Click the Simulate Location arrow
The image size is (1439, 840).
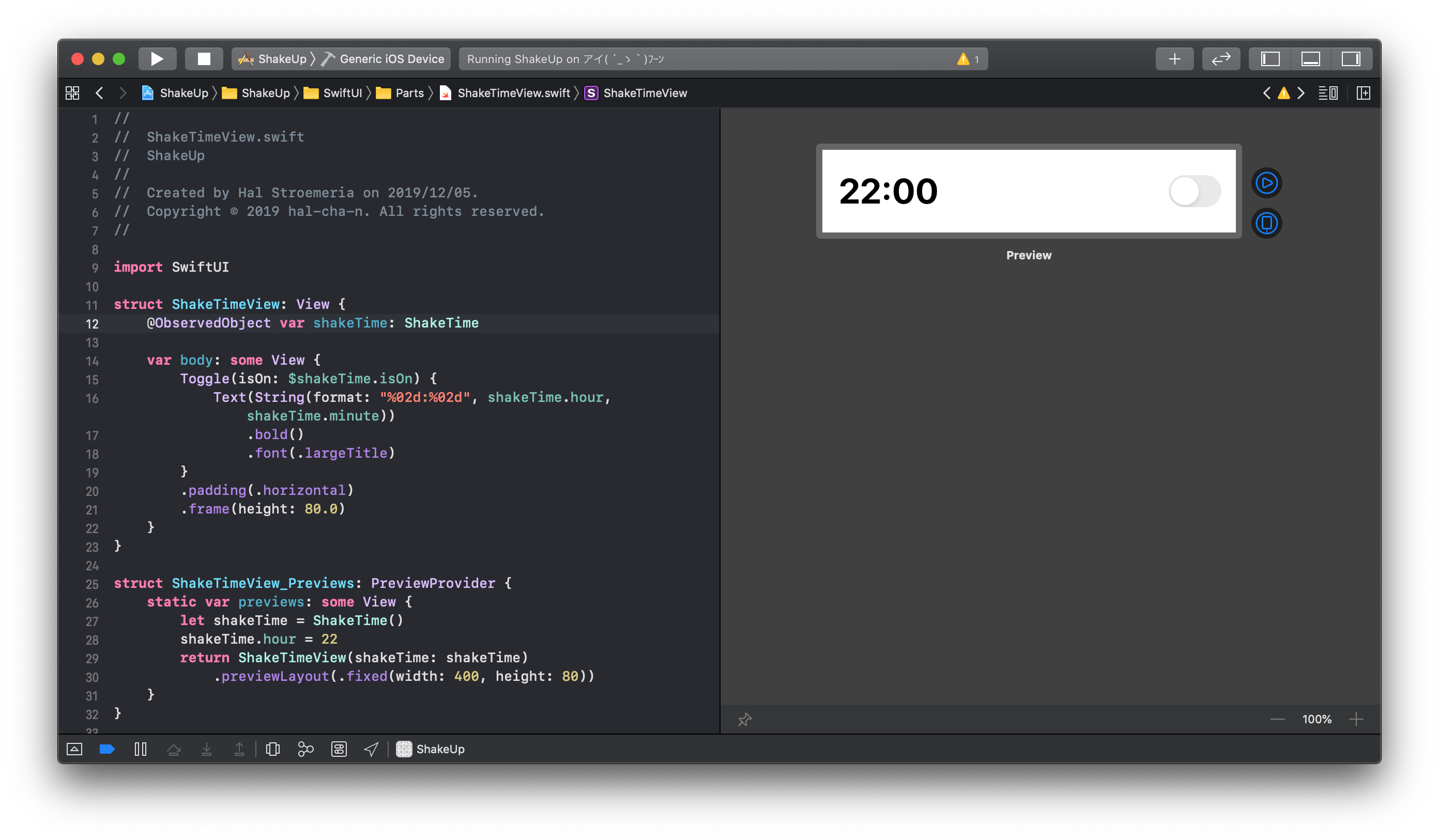(x=371, y=749)
